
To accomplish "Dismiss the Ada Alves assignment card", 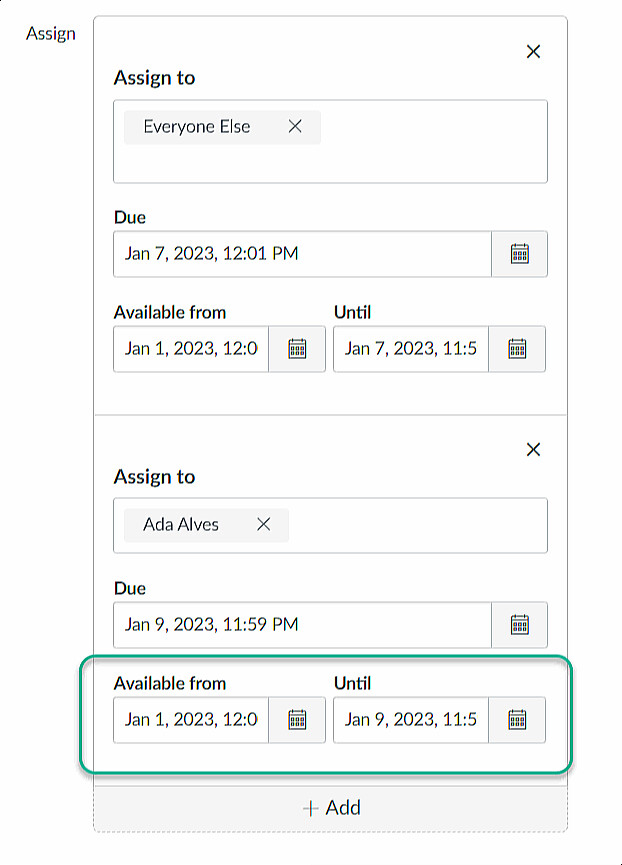I will click(x=533, y=449).
